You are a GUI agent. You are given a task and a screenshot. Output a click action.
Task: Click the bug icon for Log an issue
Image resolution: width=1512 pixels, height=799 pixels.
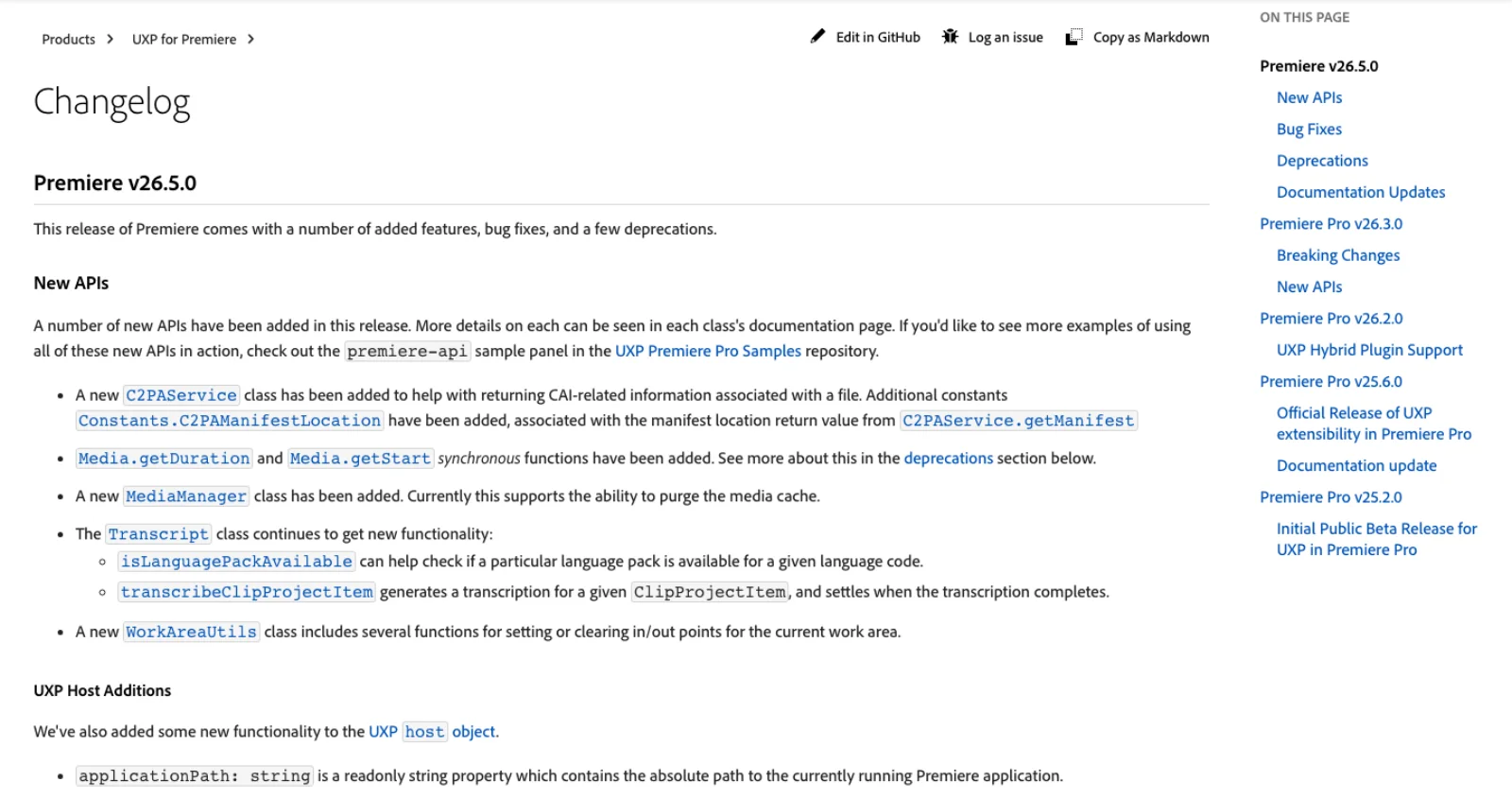click(x=950, y=37)
